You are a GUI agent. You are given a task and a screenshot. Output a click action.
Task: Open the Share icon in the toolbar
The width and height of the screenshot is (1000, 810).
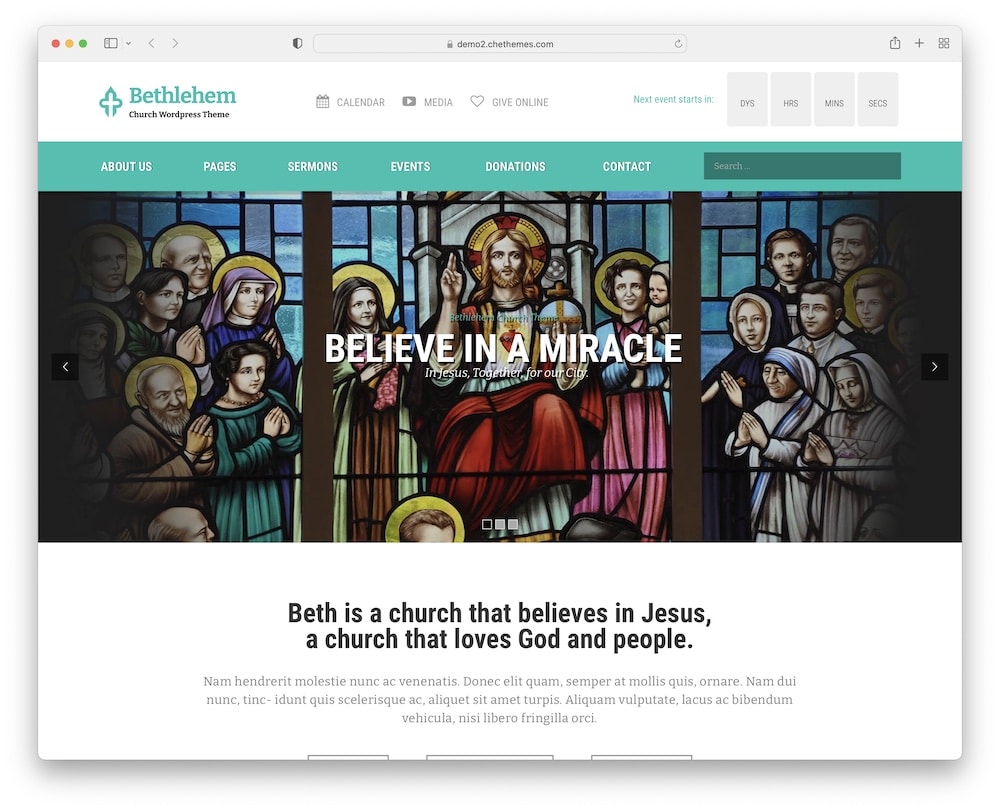click(895, 43)
